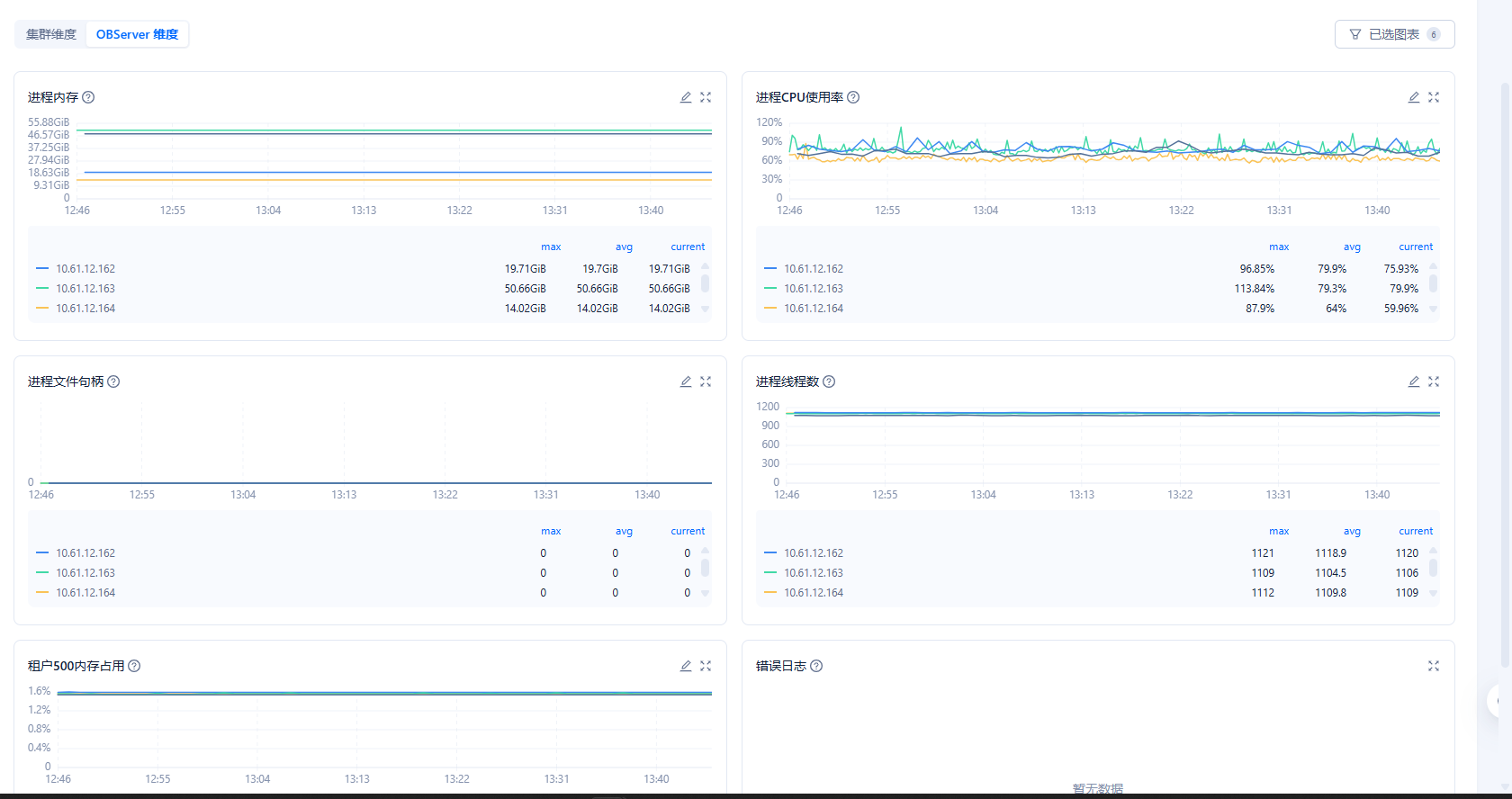Edit the 进程文件句柄 chart
The width and height of the screenshot is (1512, 799).
tap(686, 382)
